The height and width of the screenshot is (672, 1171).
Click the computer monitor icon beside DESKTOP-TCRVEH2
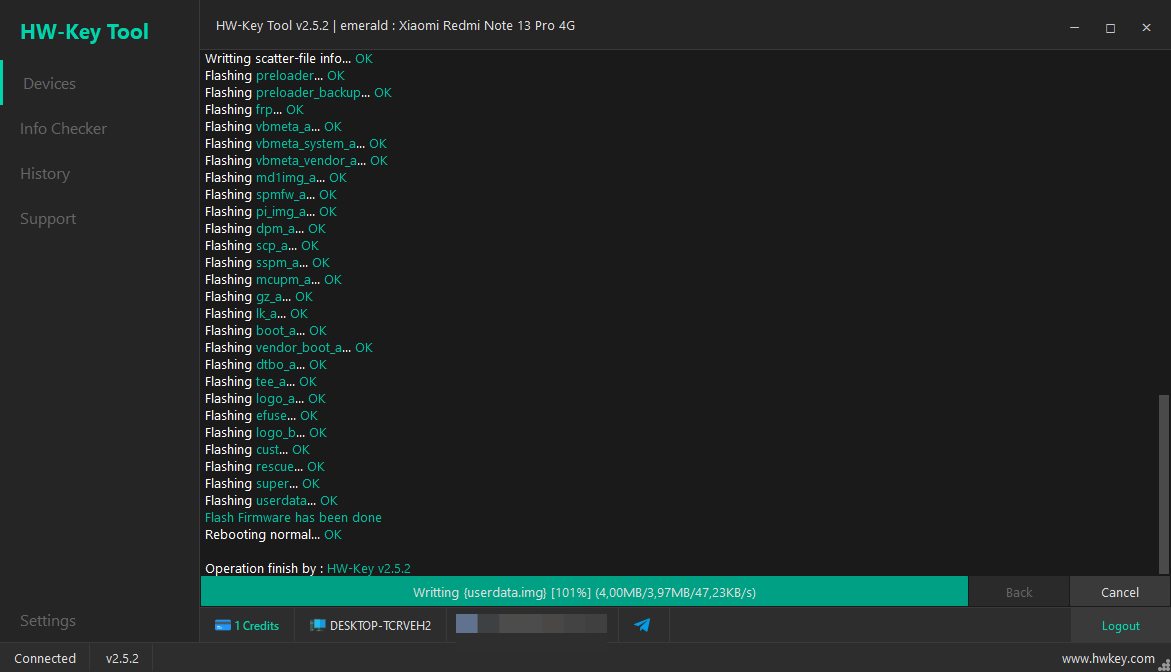(x=317, y=625)
